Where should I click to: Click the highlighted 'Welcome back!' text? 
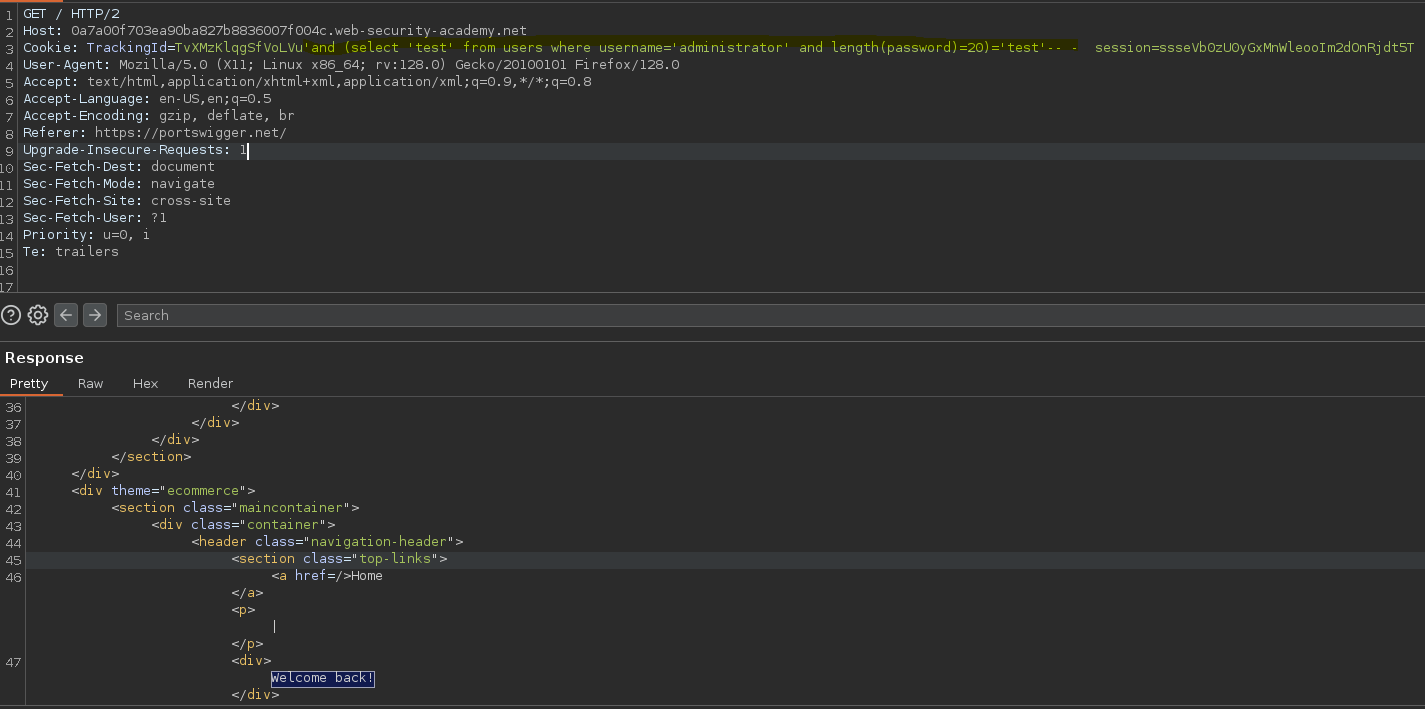coord(323,678)
